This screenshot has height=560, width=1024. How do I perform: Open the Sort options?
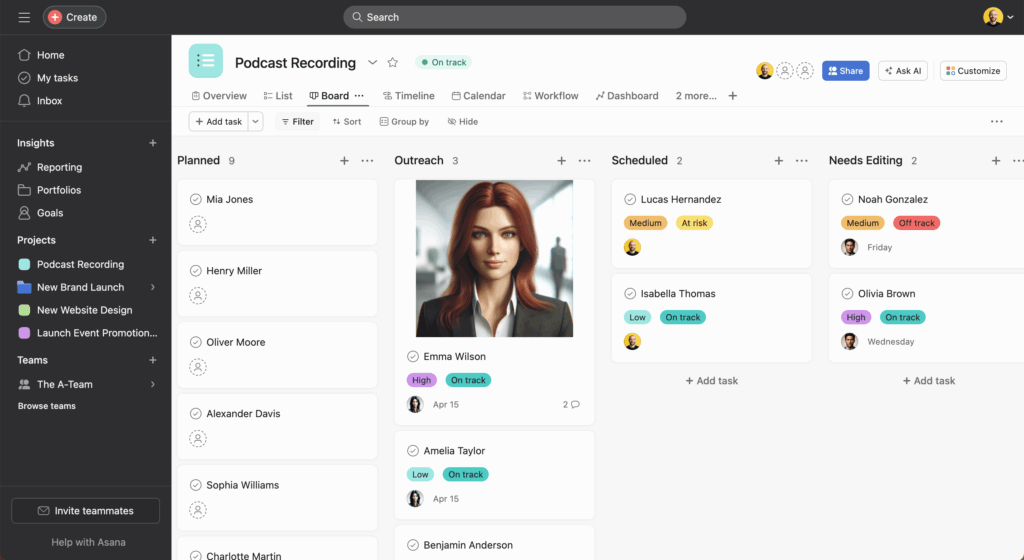click(347, 121)
